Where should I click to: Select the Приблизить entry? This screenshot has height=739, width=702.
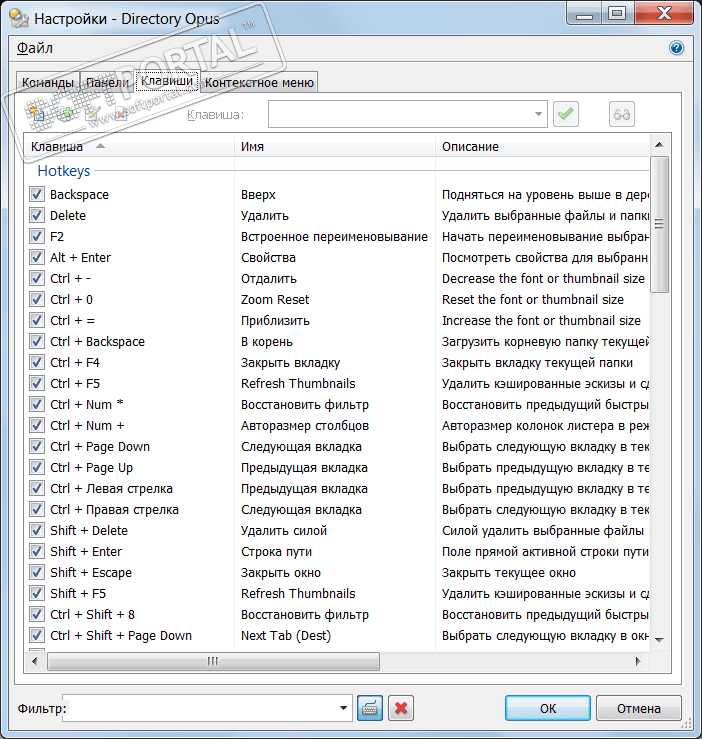(x=275, y=320)
